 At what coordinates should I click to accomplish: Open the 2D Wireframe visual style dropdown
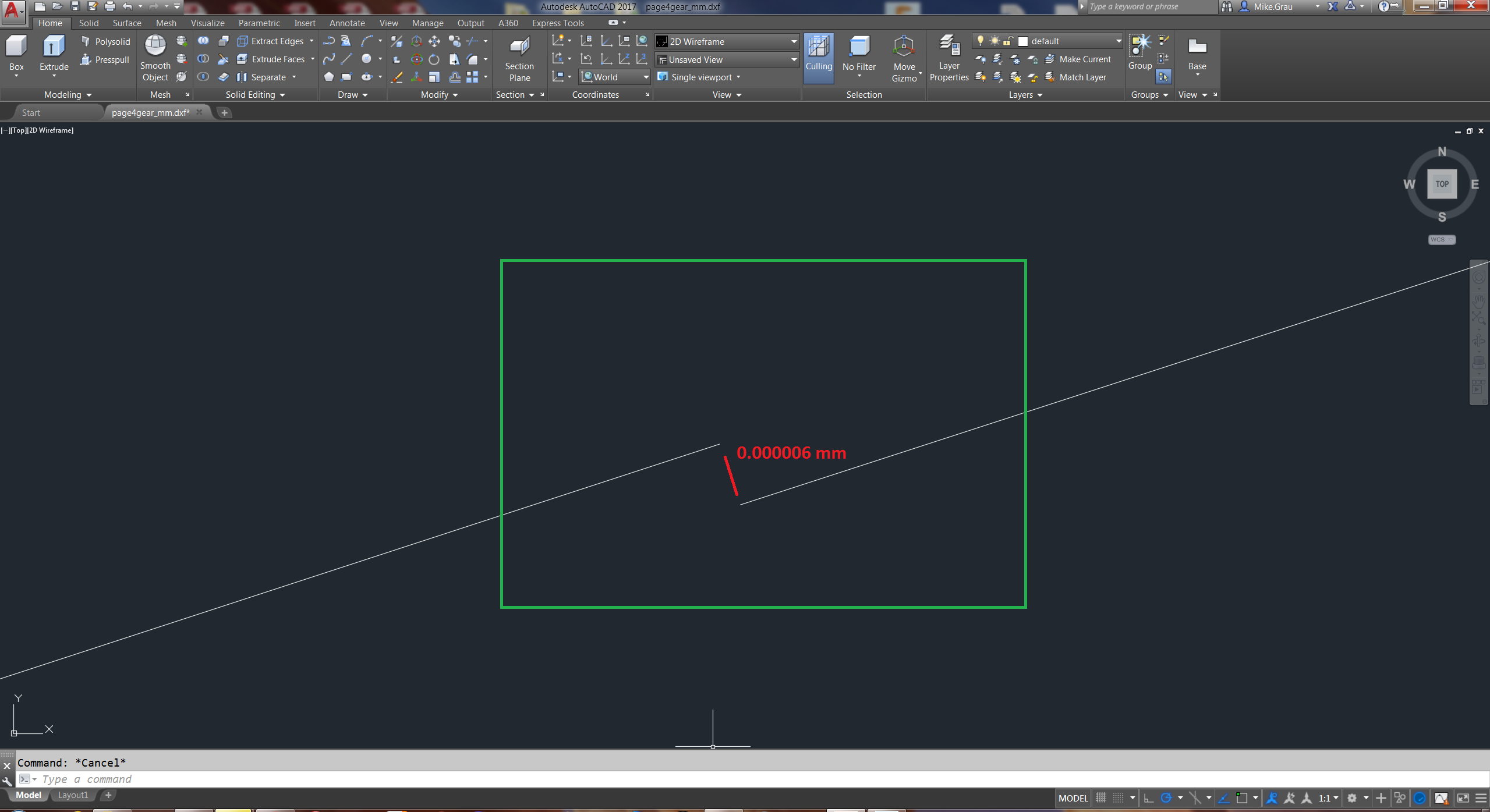(793, 41)
